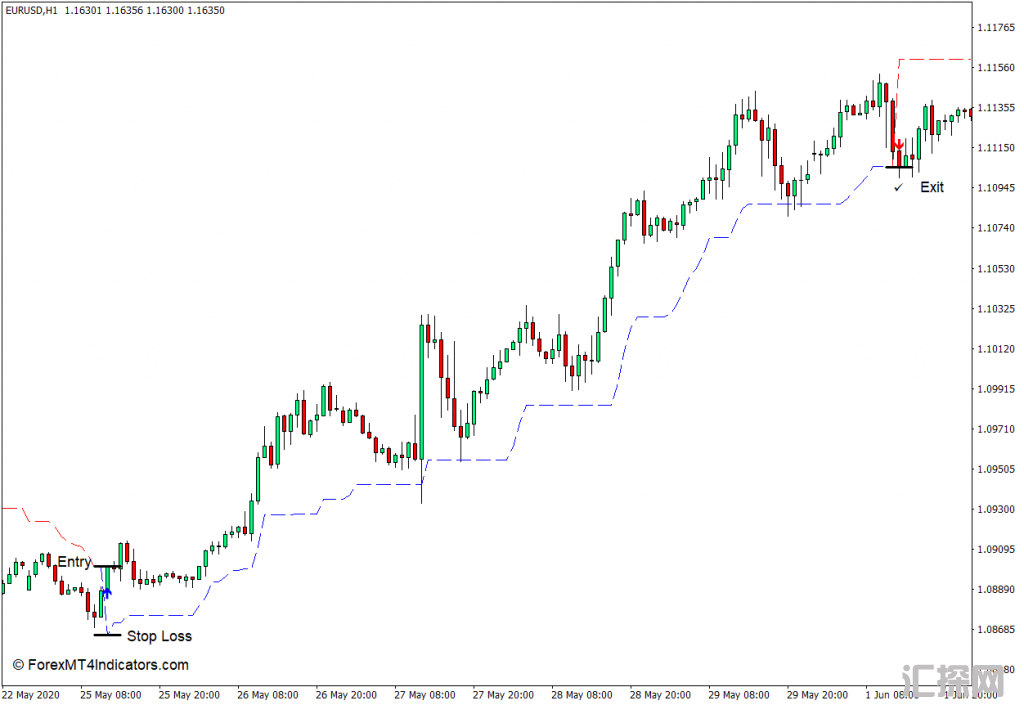
Task: Click the red down arrow exit signal
Action: (899, 145)
